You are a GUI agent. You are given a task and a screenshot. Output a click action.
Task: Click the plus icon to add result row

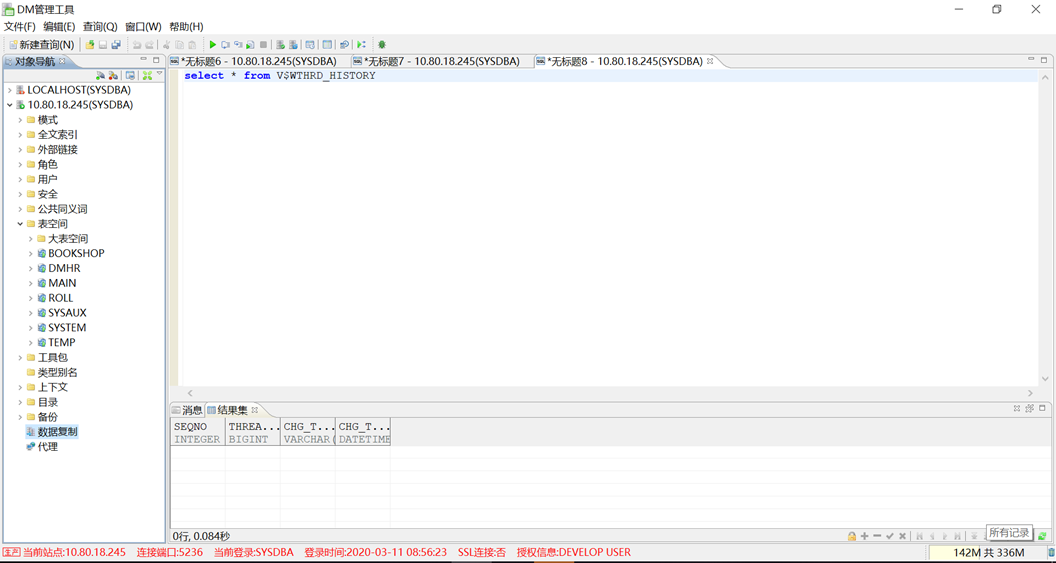864,536
